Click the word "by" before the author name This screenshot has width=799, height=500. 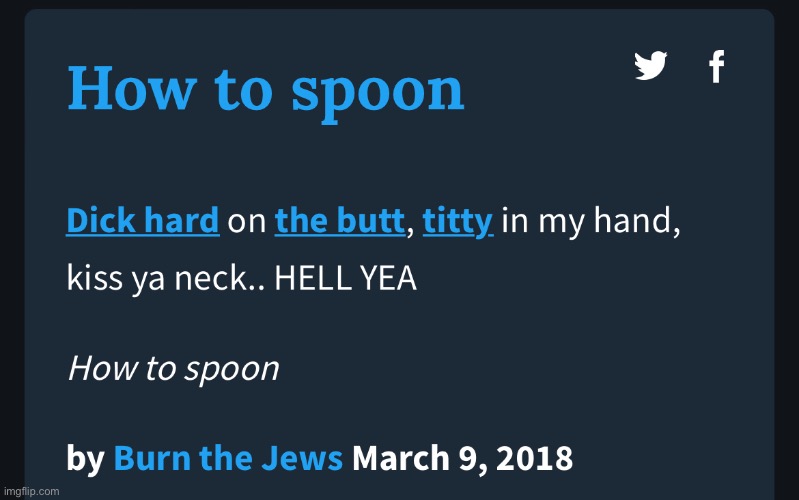86,458
